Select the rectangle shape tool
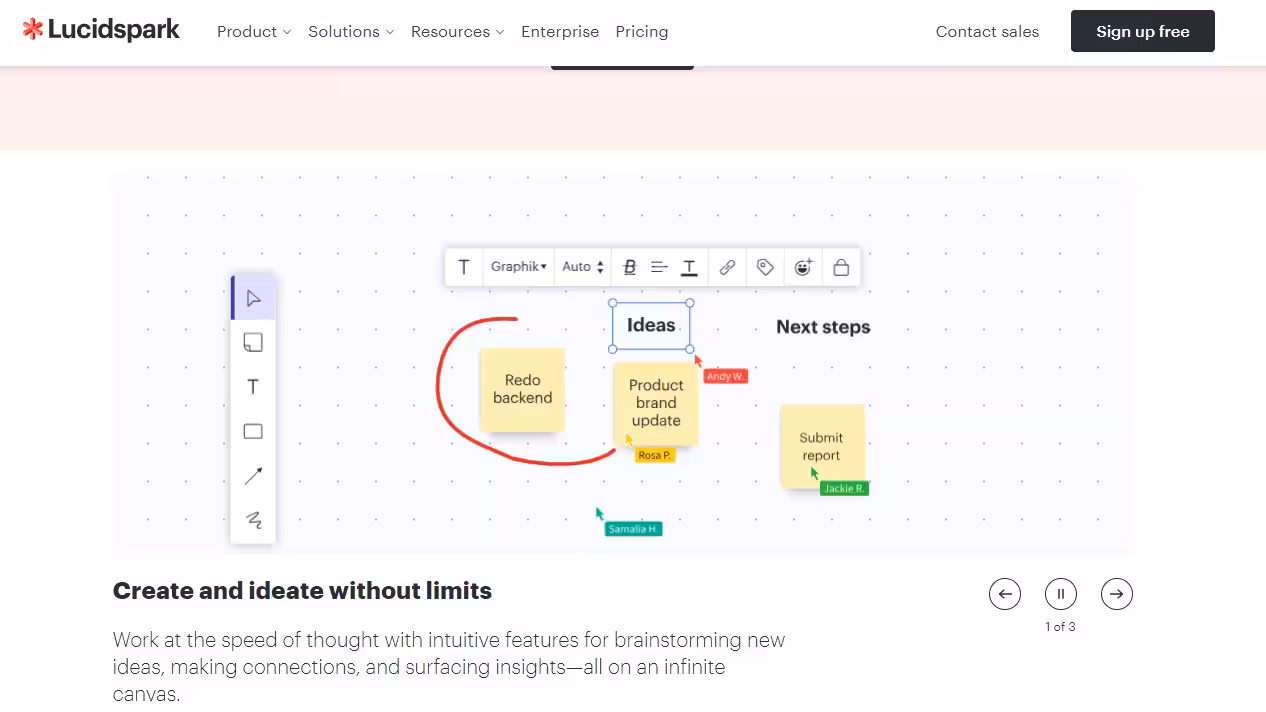1266x712 pixels. [253, 432]
